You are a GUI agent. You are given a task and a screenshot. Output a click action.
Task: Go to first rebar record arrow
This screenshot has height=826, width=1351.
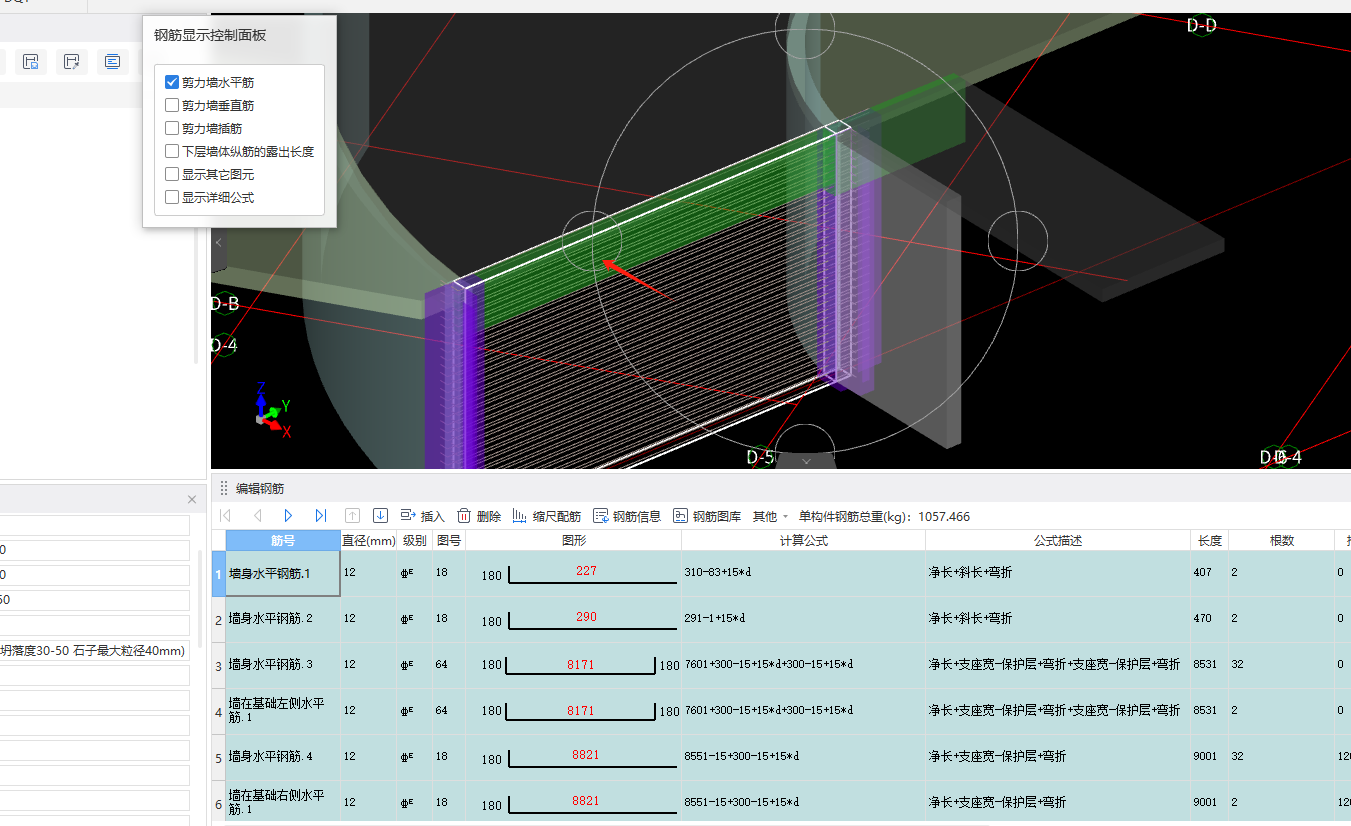226,516
